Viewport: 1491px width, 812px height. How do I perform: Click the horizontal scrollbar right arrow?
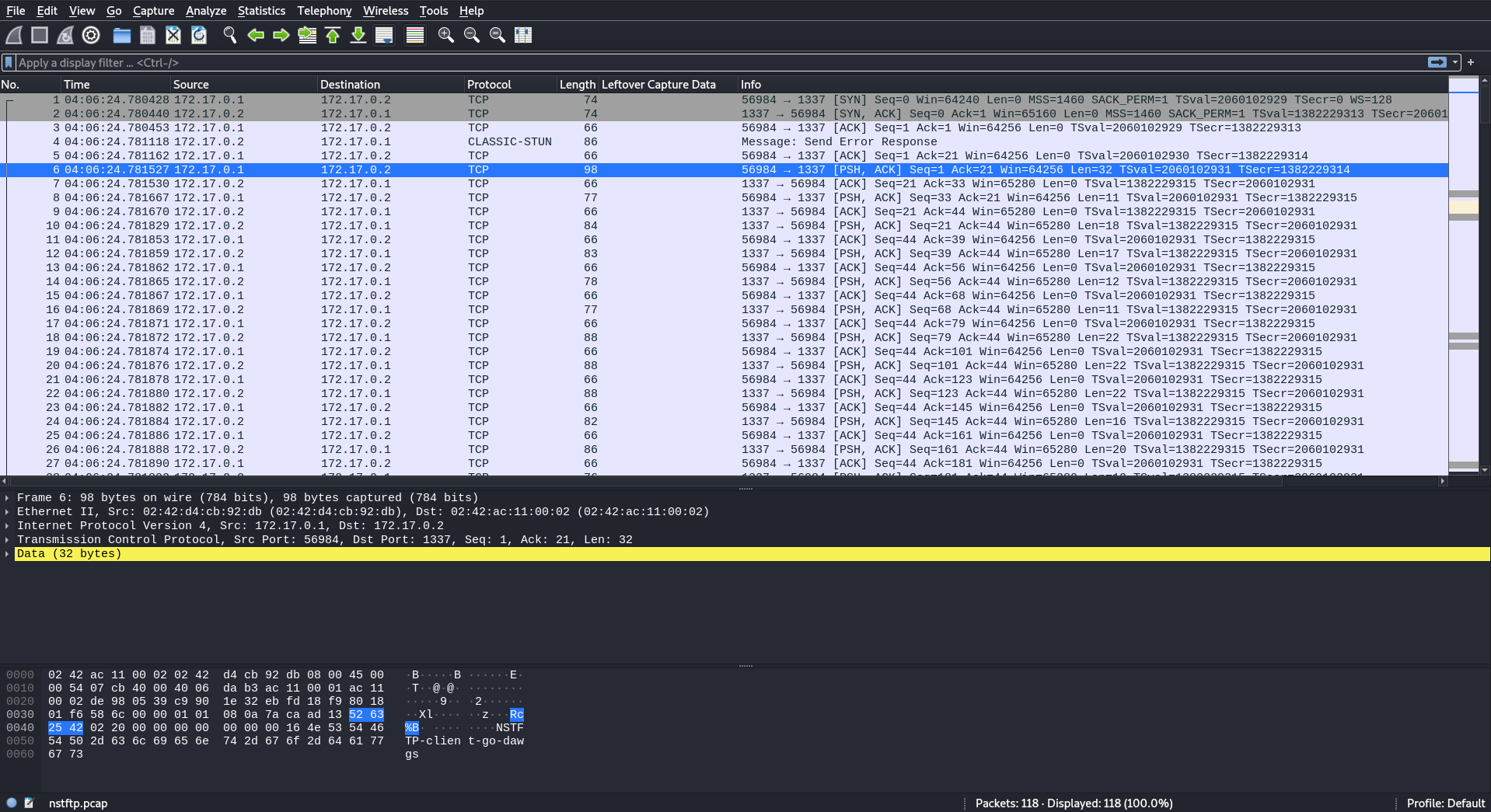1443,481
